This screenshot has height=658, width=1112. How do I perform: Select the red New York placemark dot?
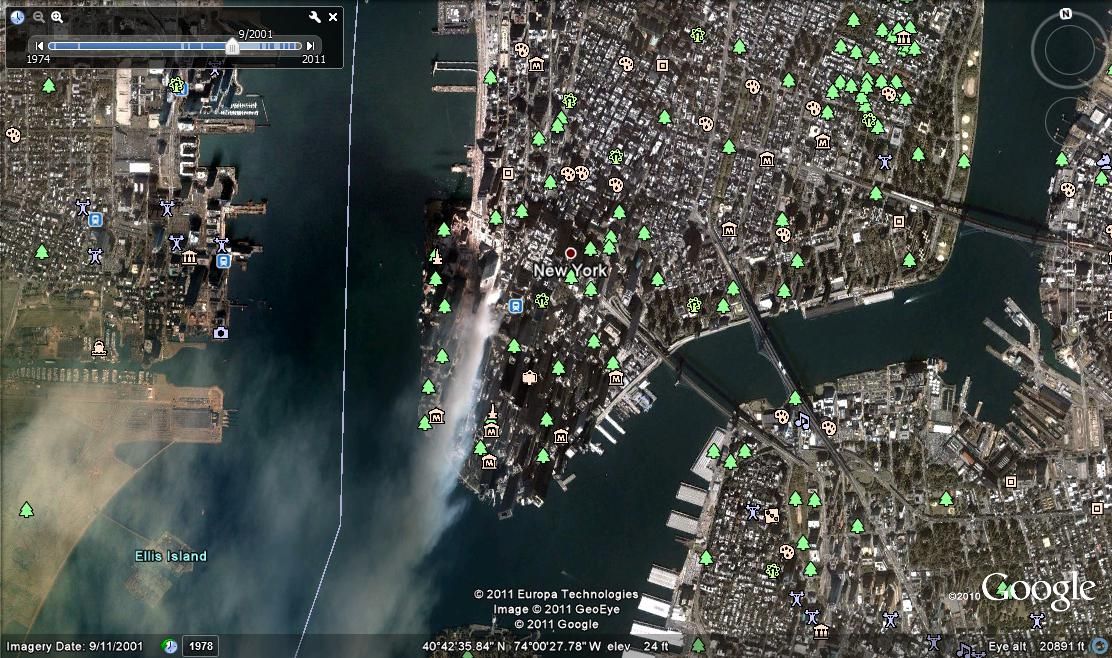click(x=571, y=253)
